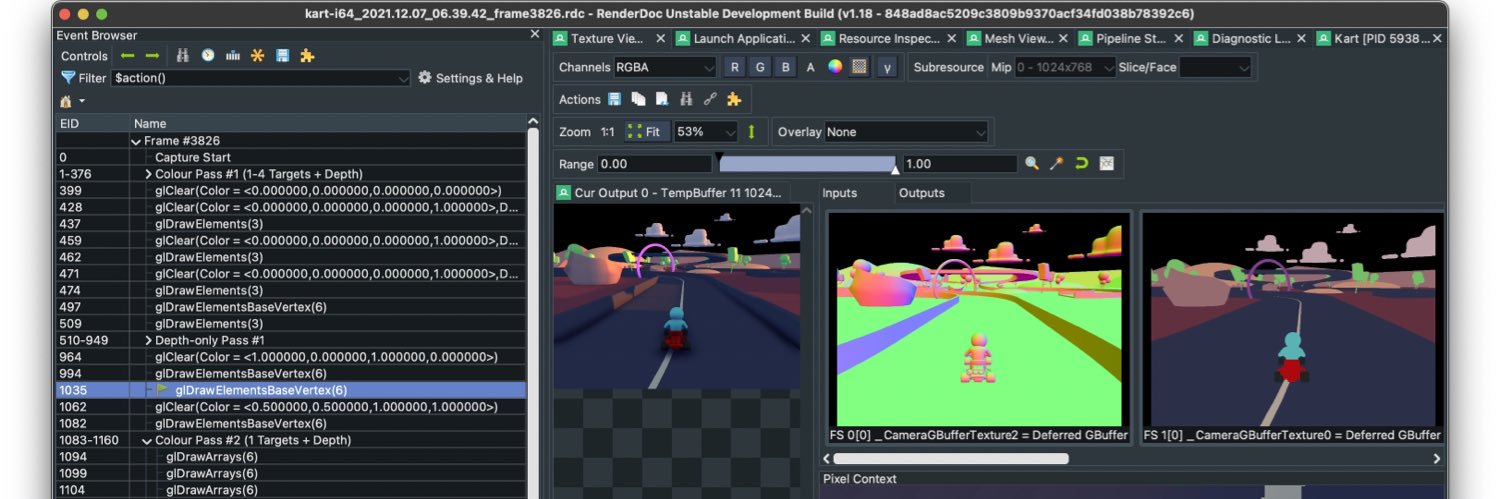The height and width of the screenshot is (499, 1500).
Task: Collapse the Frame #3826 tree node
Action: click(x=136, y=141)
